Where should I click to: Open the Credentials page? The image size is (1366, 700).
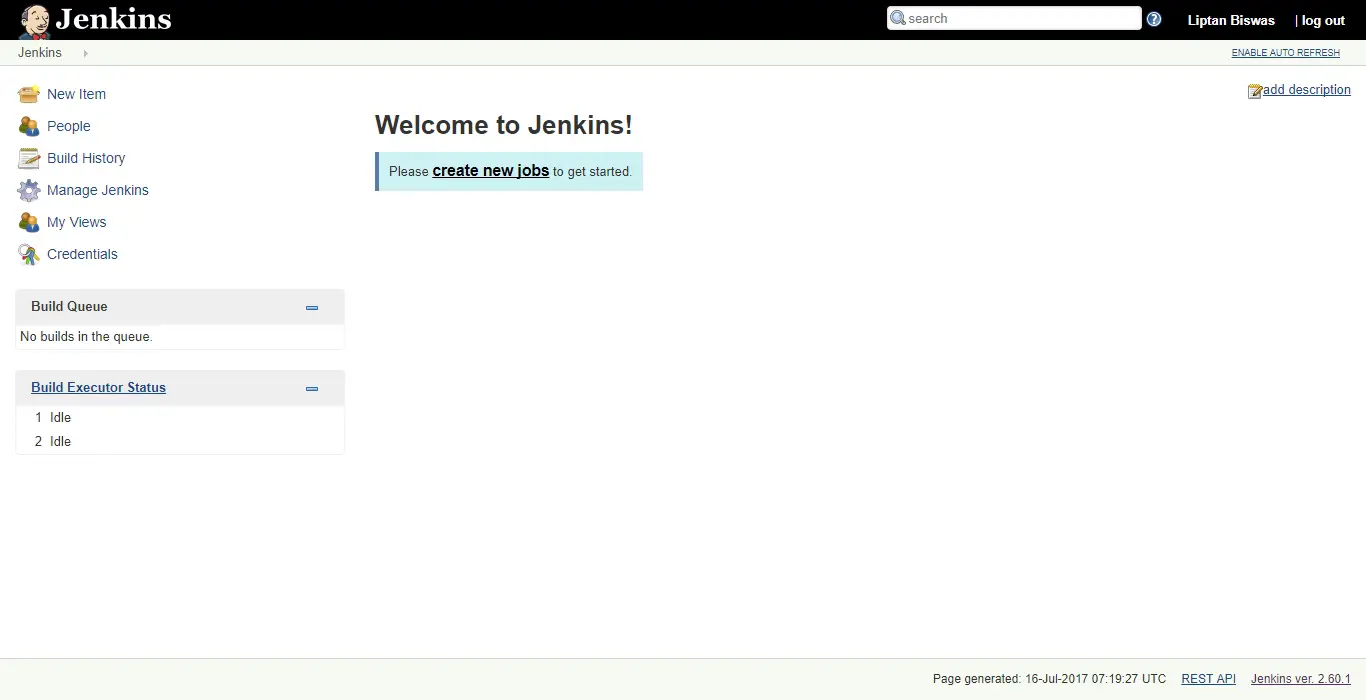(x=82, y=254)
